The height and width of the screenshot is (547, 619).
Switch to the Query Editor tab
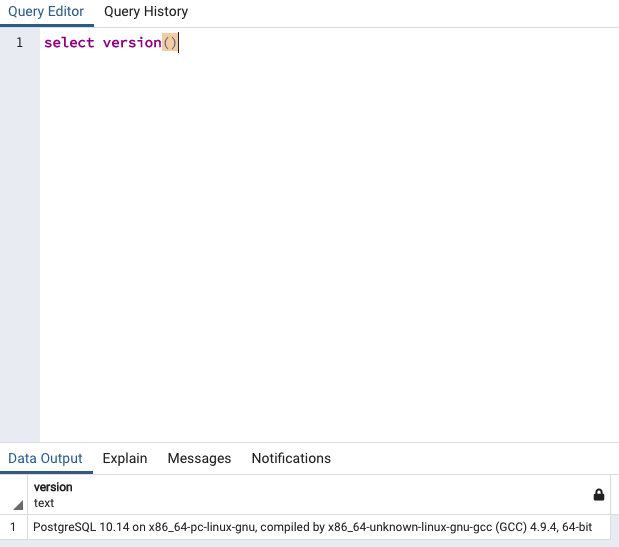pyautogui.click(x=46, y=12)
